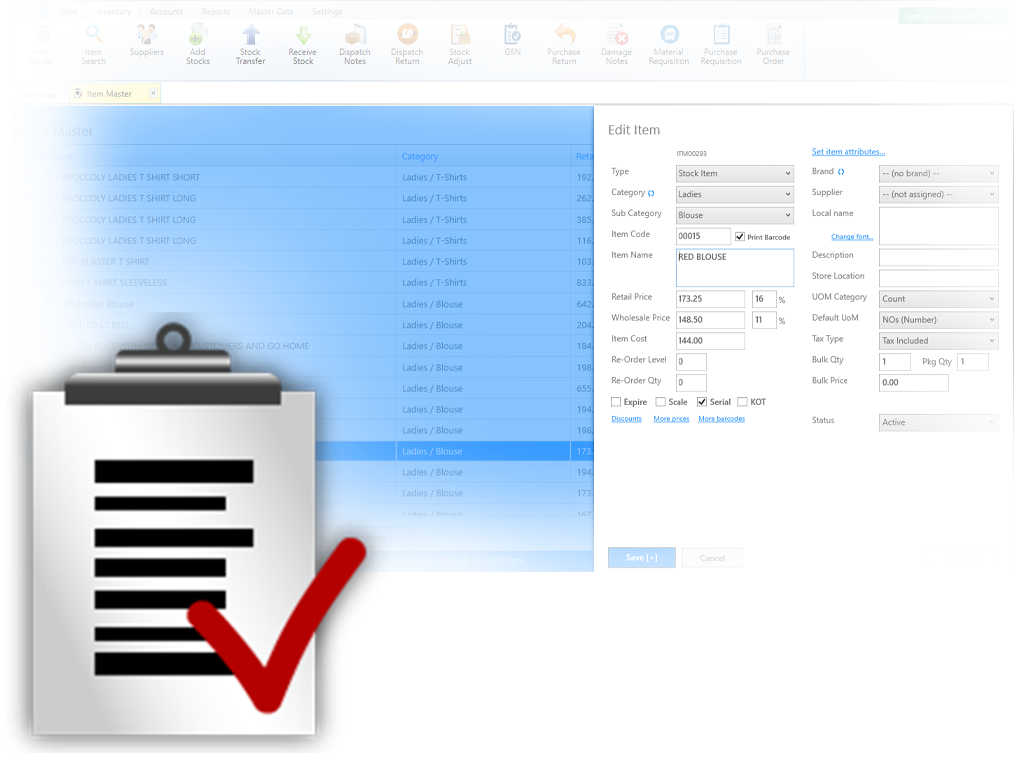The image size is (1014, 770).
Task: Open Purchase Return tool
Action: click(564, 44)
